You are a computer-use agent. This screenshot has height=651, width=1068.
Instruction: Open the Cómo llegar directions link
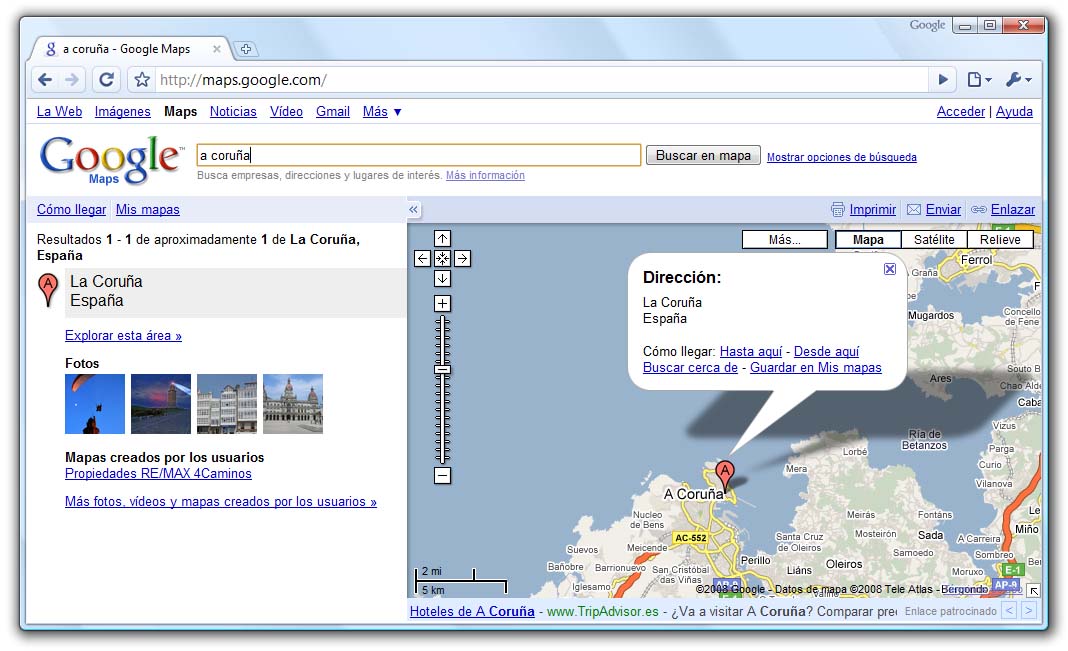pos(72,210)
